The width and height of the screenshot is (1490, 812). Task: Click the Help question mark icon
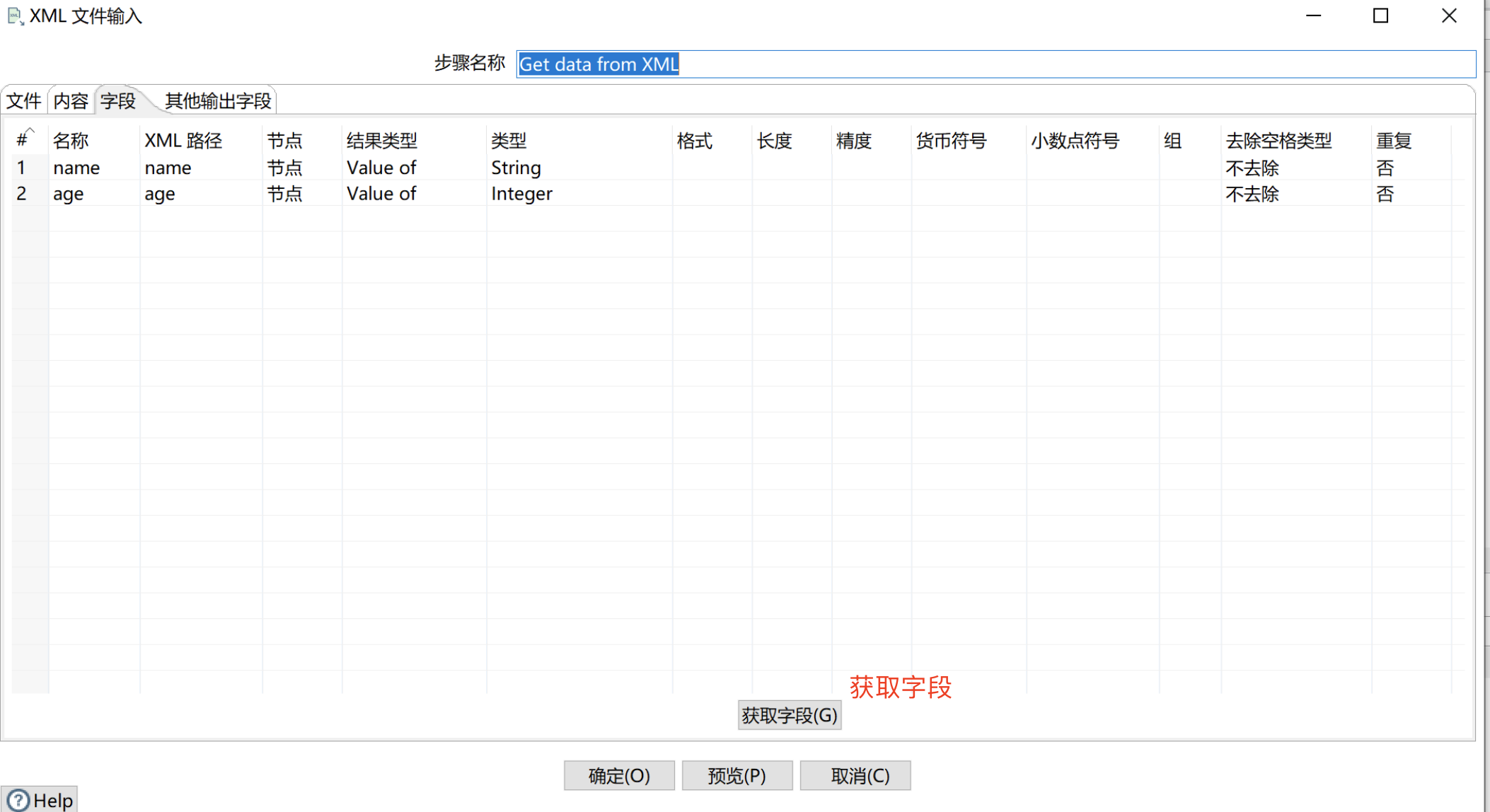18,800
